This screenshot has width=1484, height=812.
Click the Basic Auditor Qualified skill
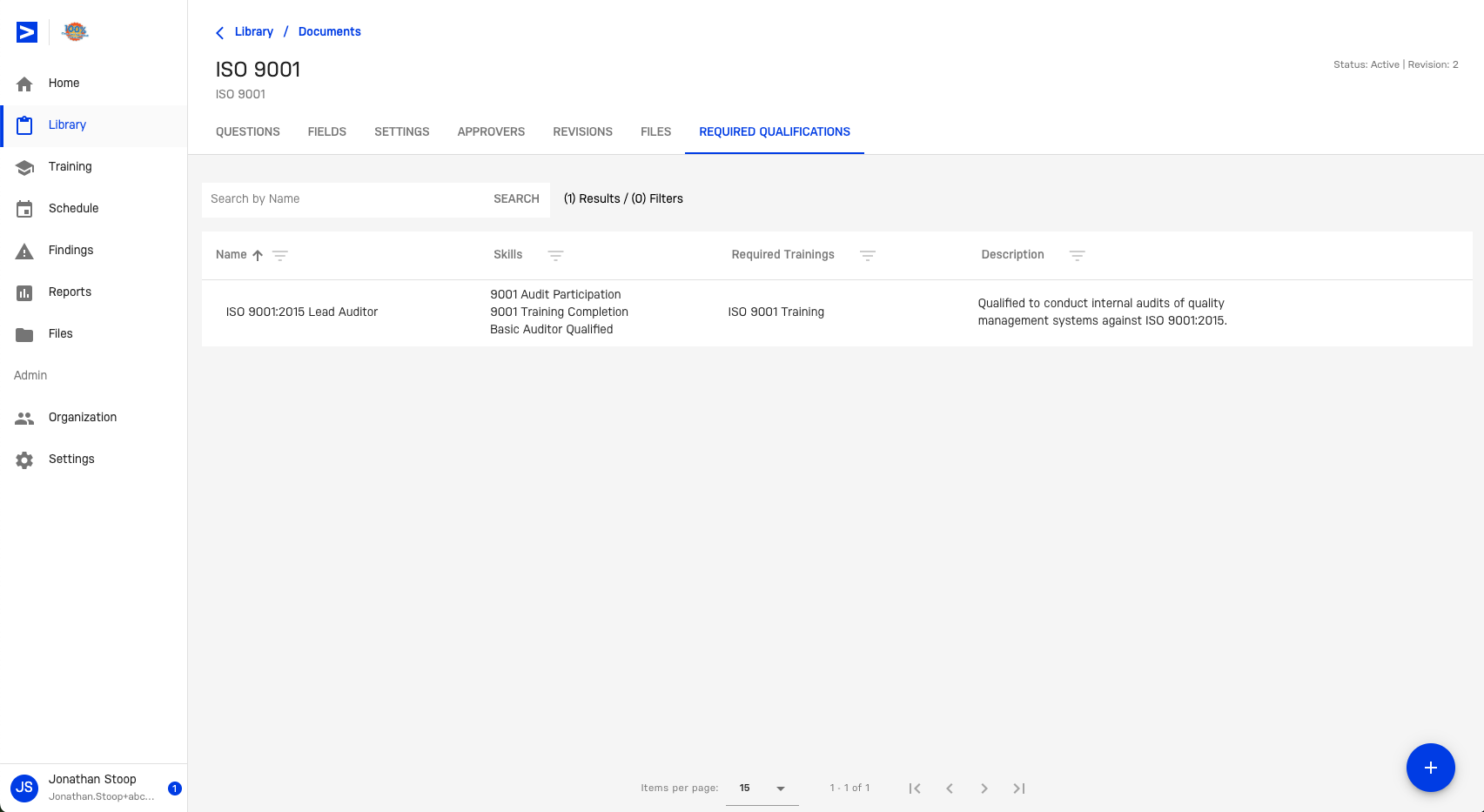pyautogui.click(x=552, y=330)
